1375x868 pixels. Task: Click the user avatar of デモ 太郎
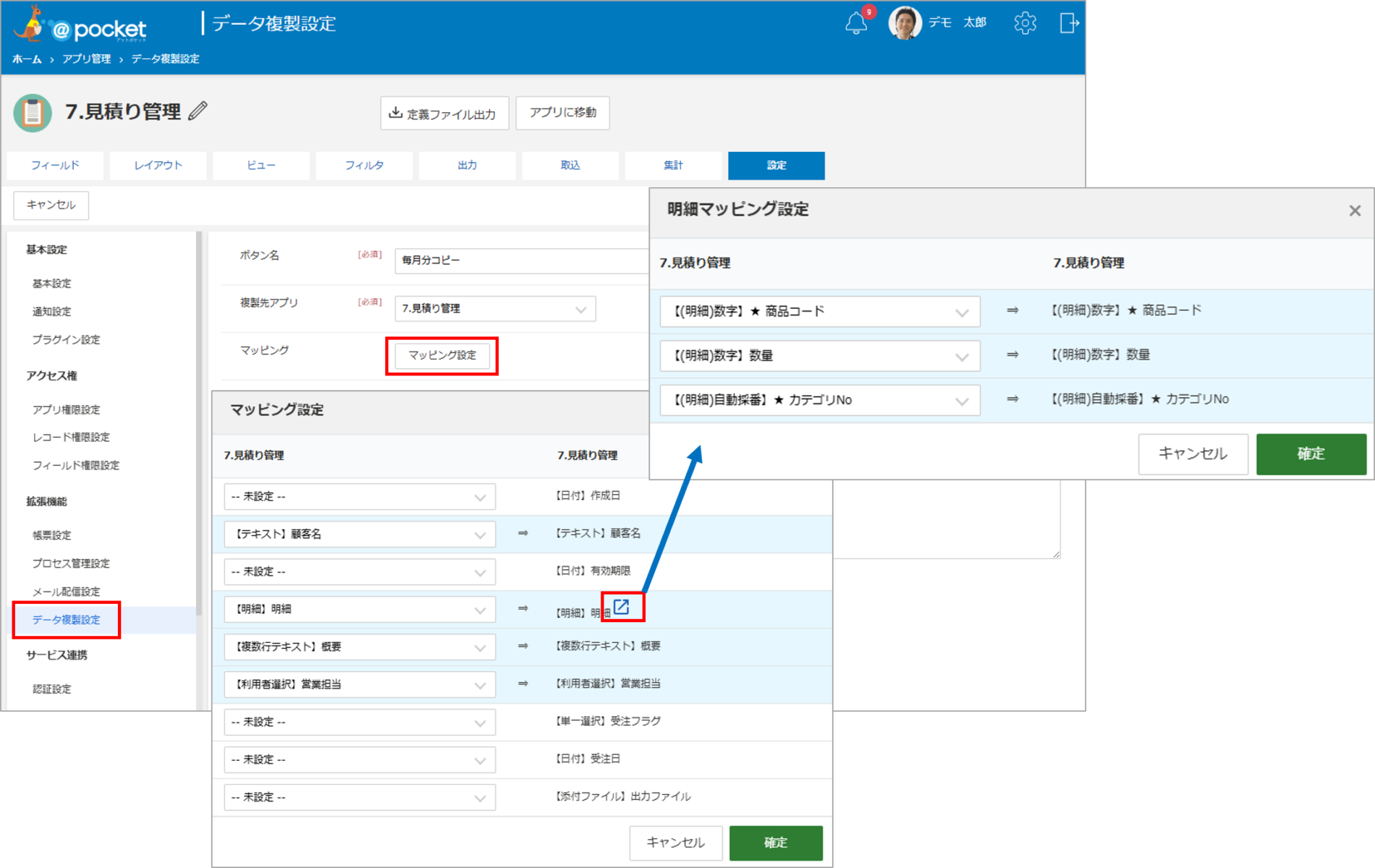[x=905, y=23]
